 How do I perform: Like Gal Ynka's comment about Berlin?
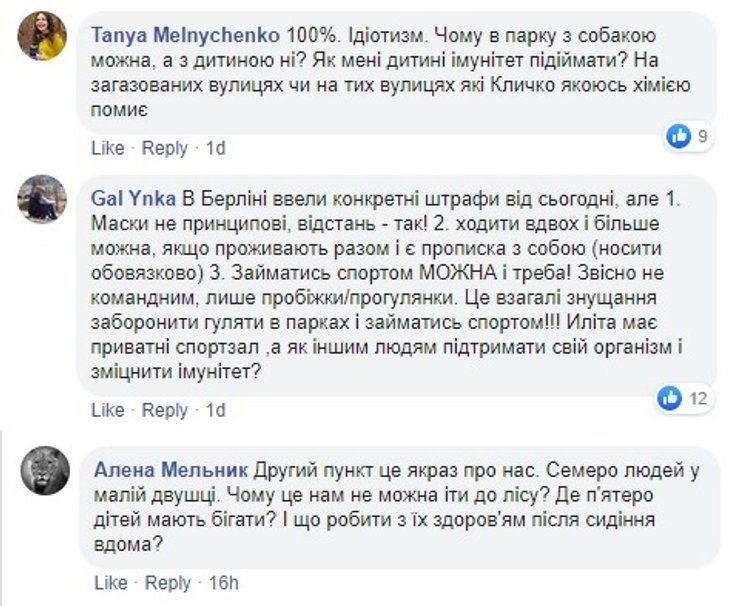107,411
